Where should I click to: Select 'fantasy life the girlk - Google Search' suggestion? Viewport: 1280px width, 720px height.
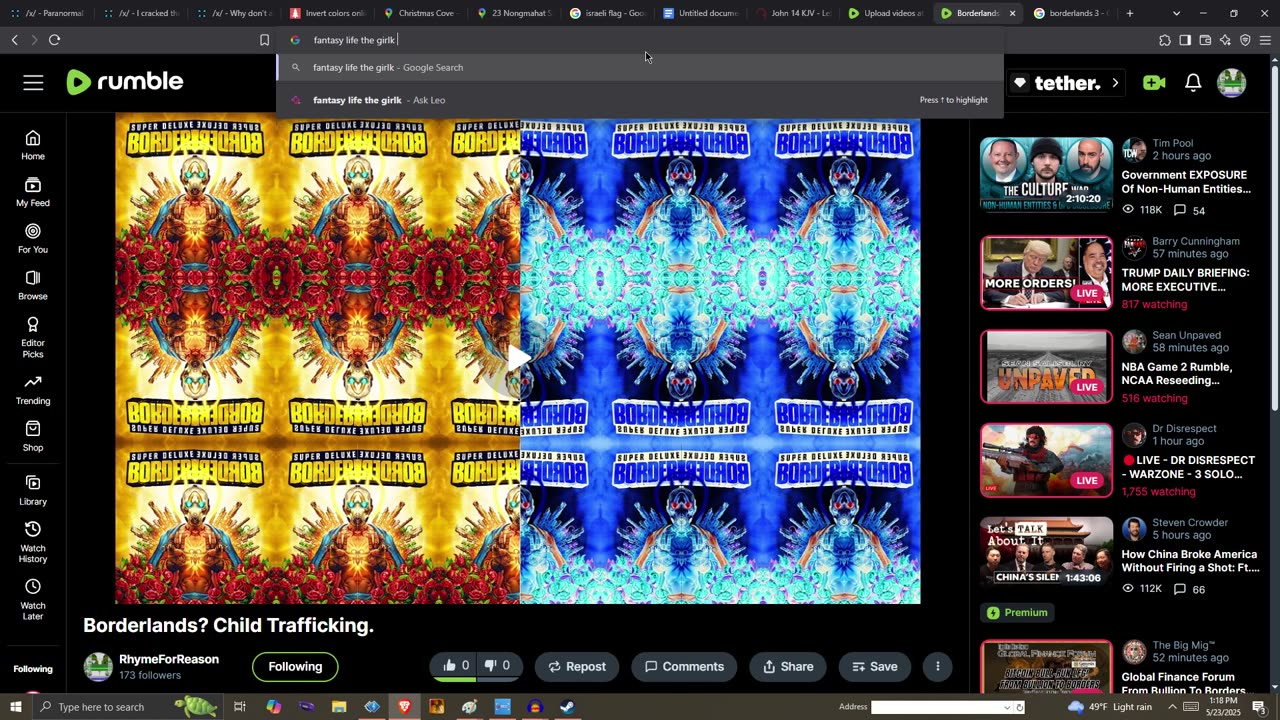(x=640, y=67)
